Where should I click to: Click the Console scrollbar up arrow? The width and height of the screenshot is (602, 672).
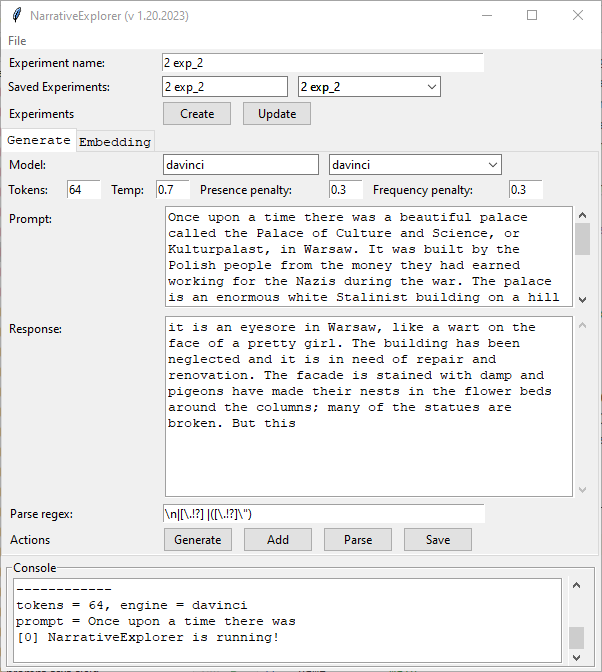(576, 587)
